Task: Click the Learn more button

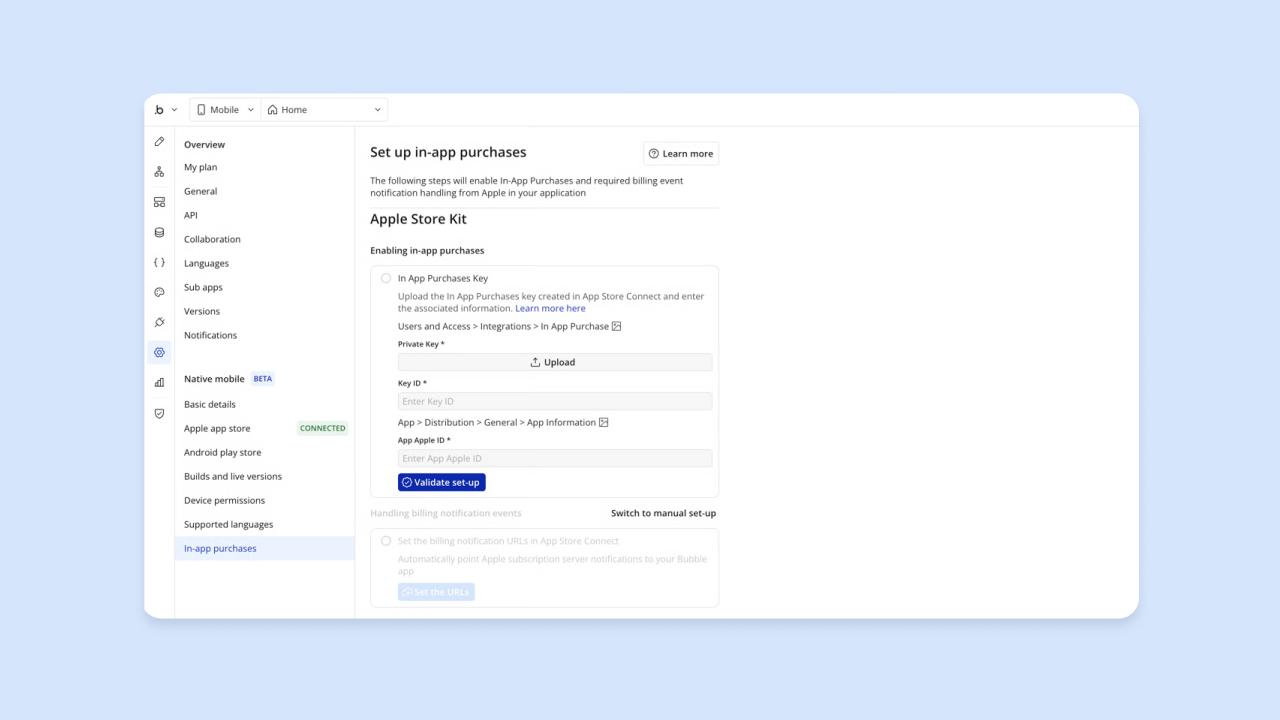Action: click(681, 153)
